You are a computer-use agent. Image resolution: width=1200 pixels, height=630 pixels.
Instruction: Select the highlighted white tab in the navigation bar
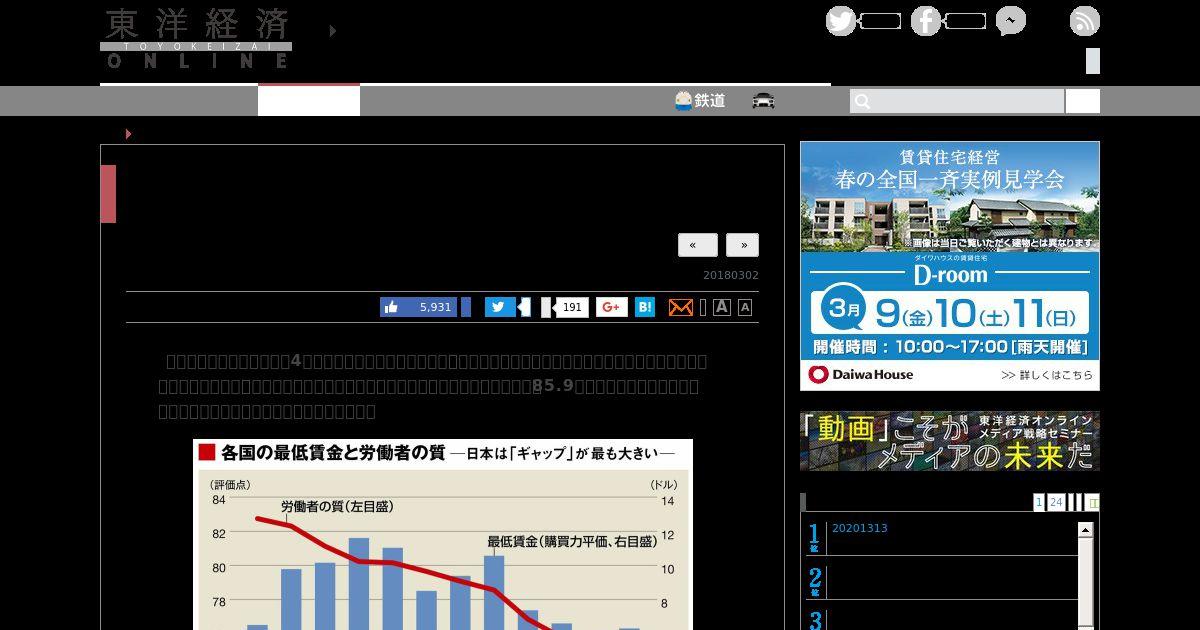click(309, 100)
